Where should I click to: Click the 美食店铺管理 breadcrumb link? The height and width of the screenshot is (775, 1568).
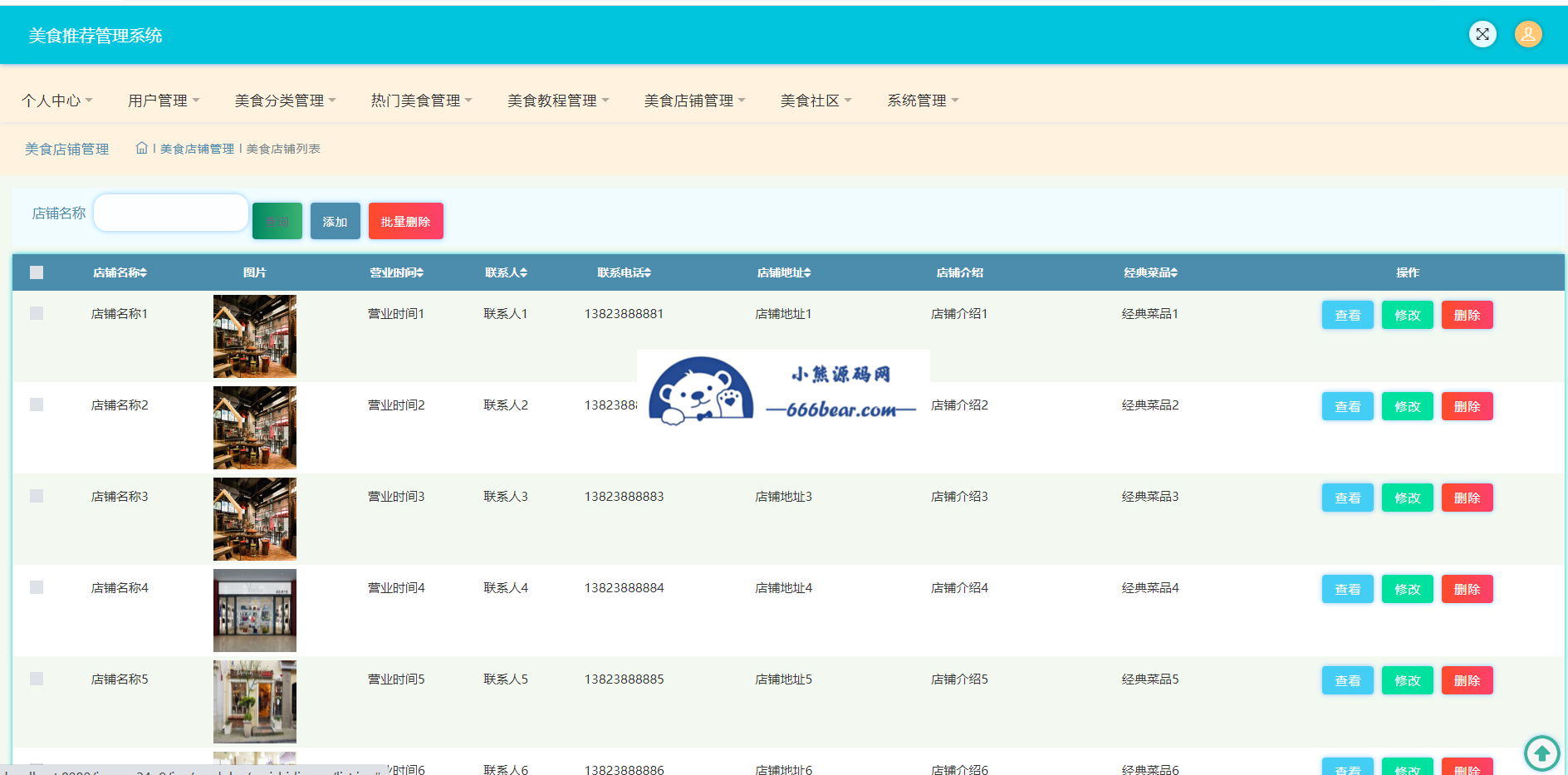(197, 149)
